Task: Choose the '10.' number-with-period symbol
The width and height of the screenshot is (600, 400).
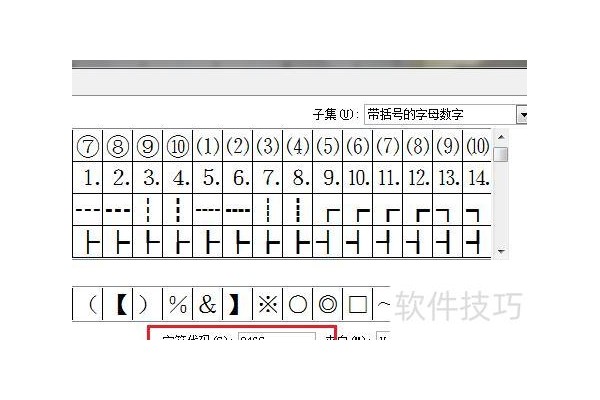Action: [x=358, y=178]
